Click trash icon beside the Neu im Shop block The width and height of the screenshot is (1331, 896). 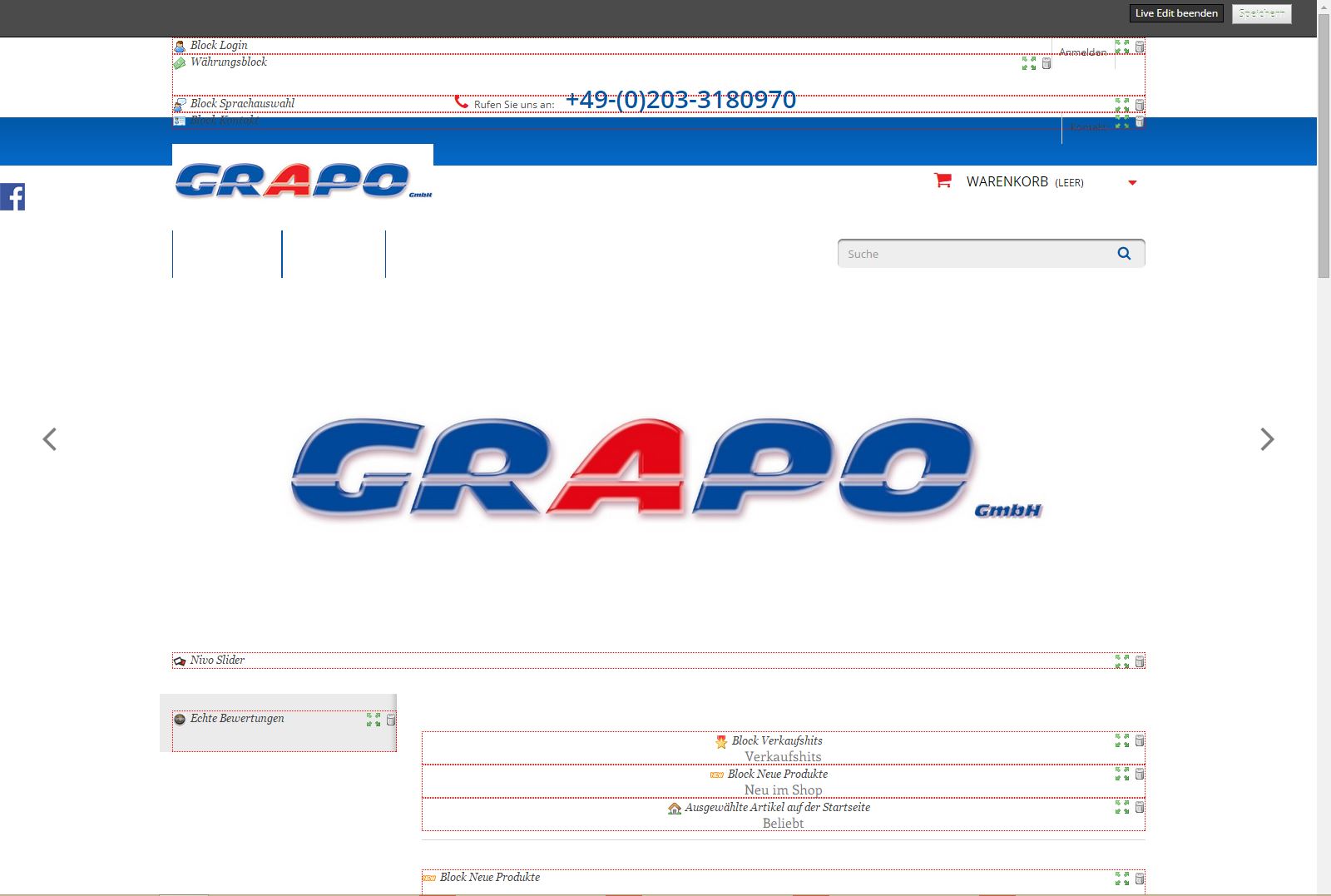(1140, 774)
